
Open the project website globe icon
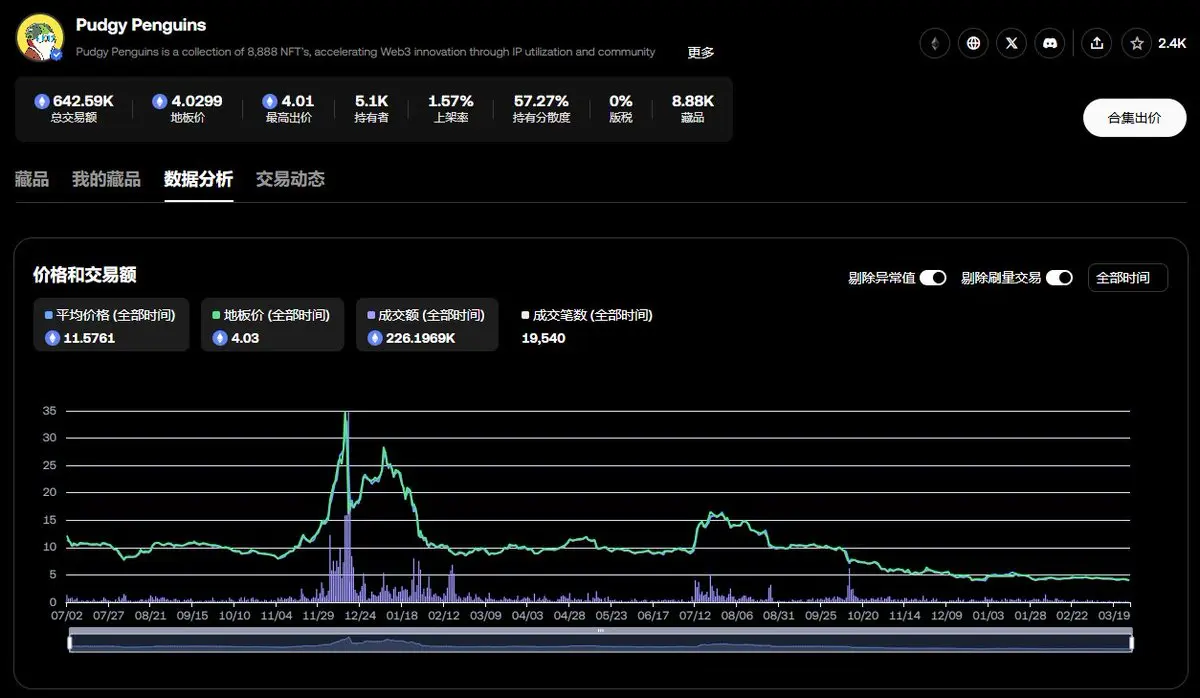pyautogui.click(x=973, y=43)
